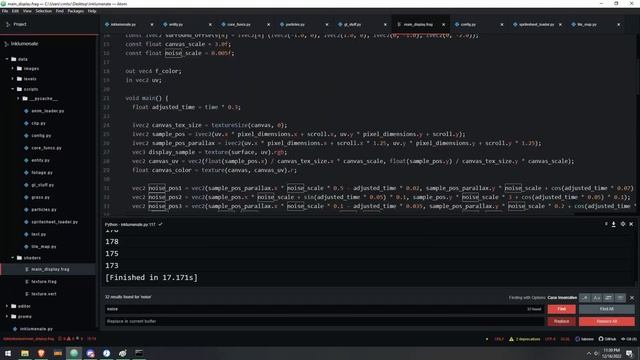Close the config.py tab
Image resolution: width=640 pixels, height=360 pixels.
tap(502, 24)
